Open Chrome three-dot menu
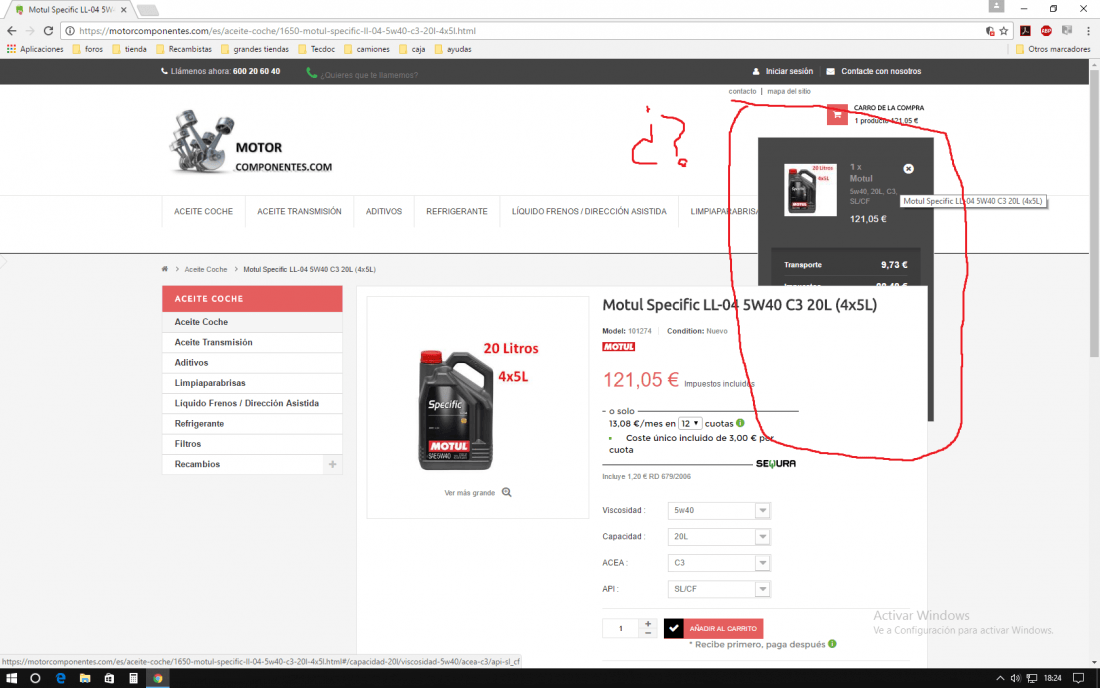The height and width of the screenshot is (688, 1100). (1088, 31)
